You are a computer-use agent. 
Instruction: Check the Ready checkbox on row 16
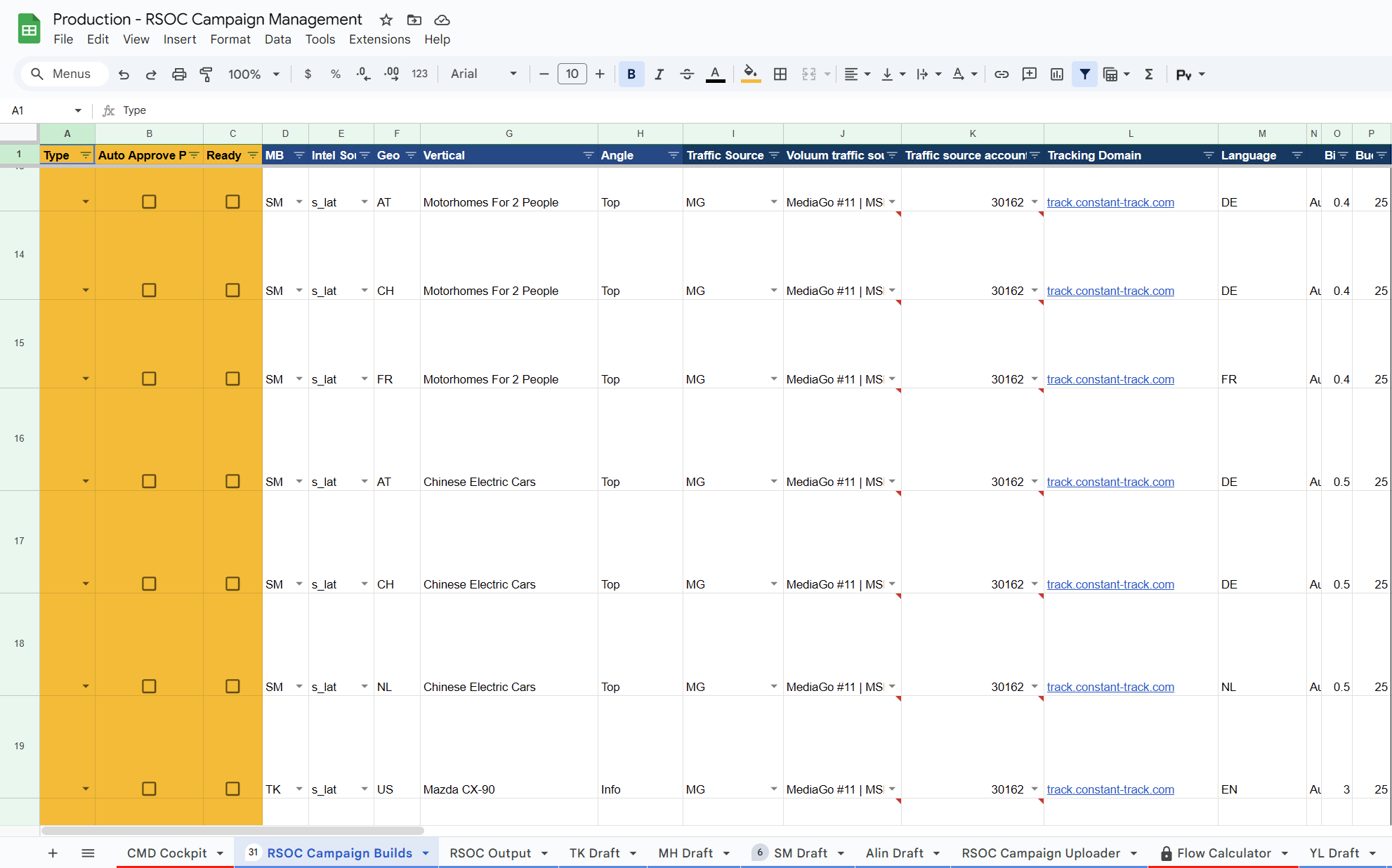point(232,482)
